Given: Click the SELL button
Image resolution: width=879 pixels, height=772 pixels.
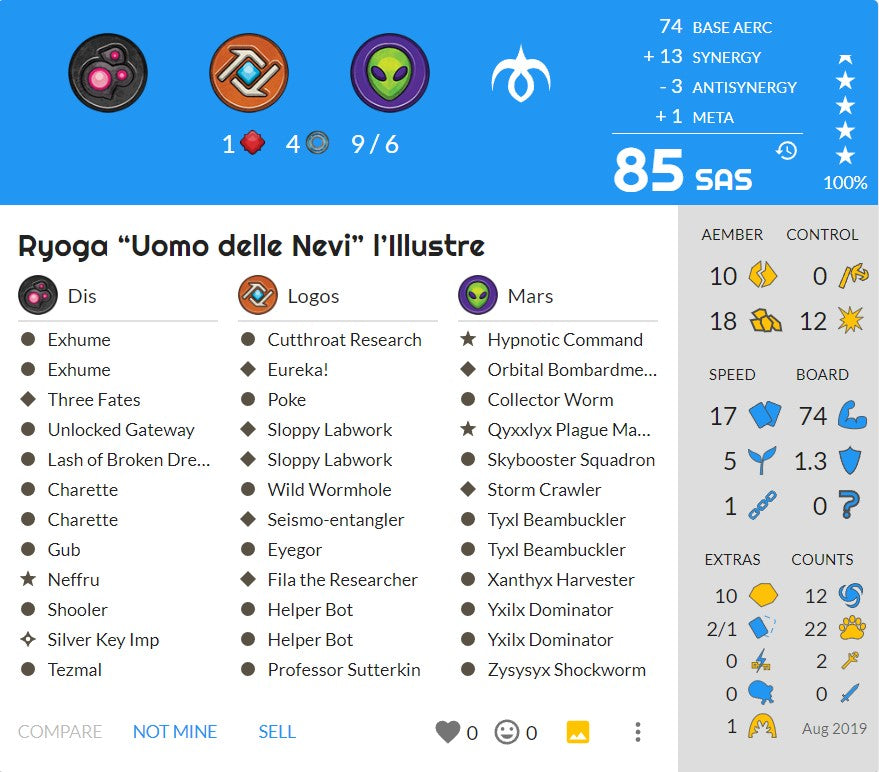Looking at the screenshot, I should point(277,732).
